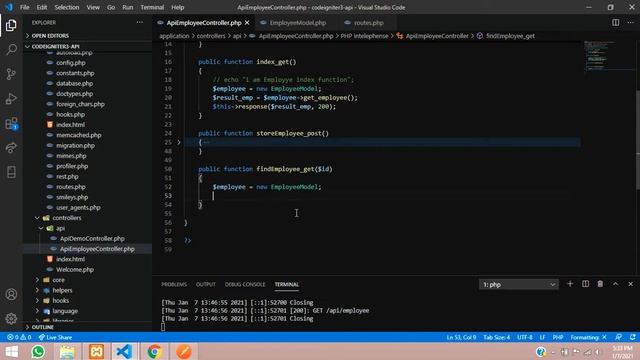Open the Manage gear icon
This screenshot has width=640, height=360.
coord(11,318)
